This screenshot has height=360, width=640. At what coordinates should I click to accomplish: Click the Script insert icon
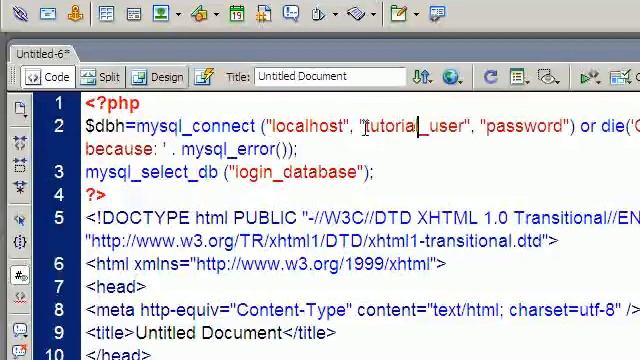click(x=356, y=14)
